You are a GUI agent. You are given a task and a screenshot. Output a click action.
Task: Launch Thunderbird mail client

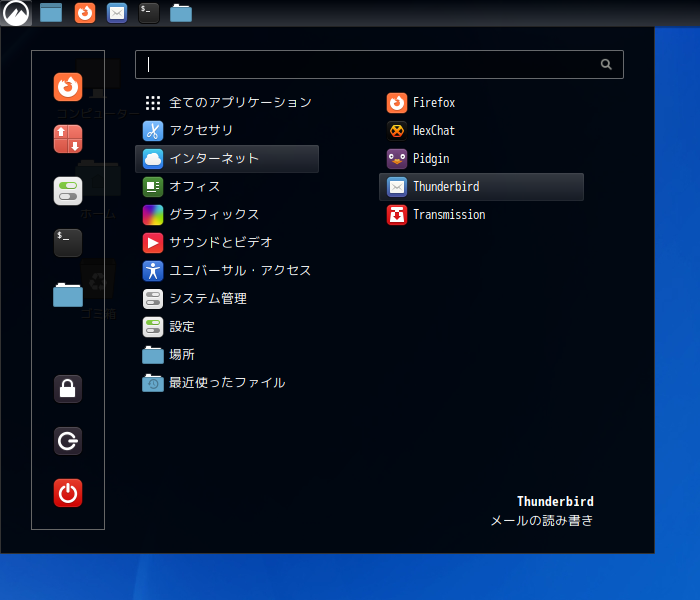point(481,187)
